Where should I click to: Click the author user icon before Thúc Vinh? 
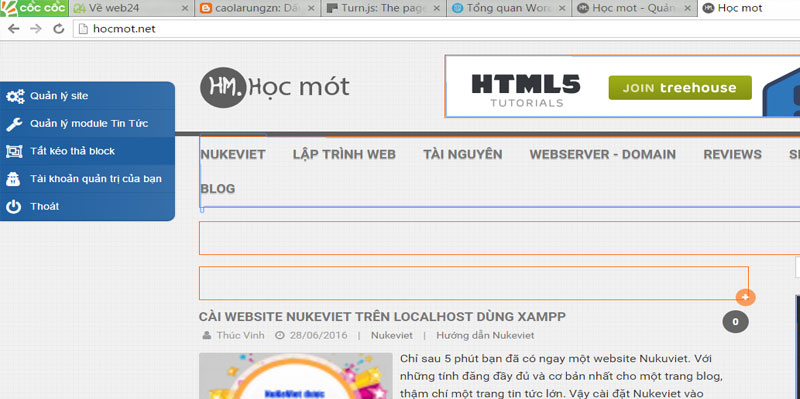(207, 335)
